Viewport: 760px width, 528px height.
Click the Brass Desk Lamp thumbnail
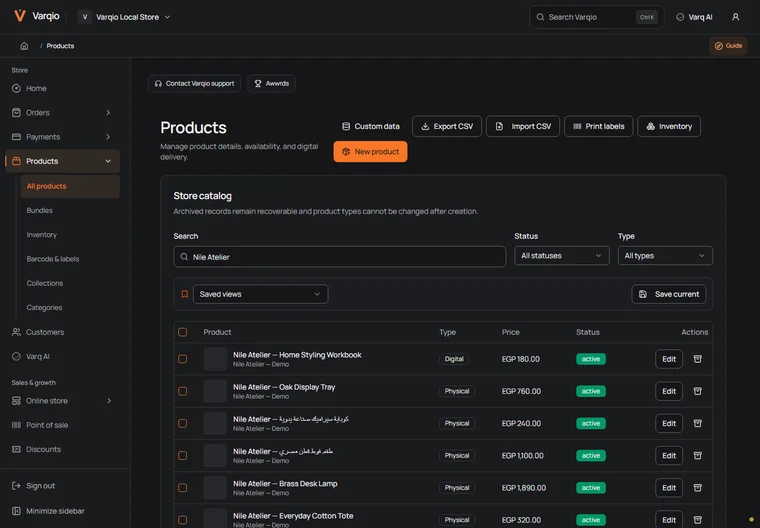(215, 488)
